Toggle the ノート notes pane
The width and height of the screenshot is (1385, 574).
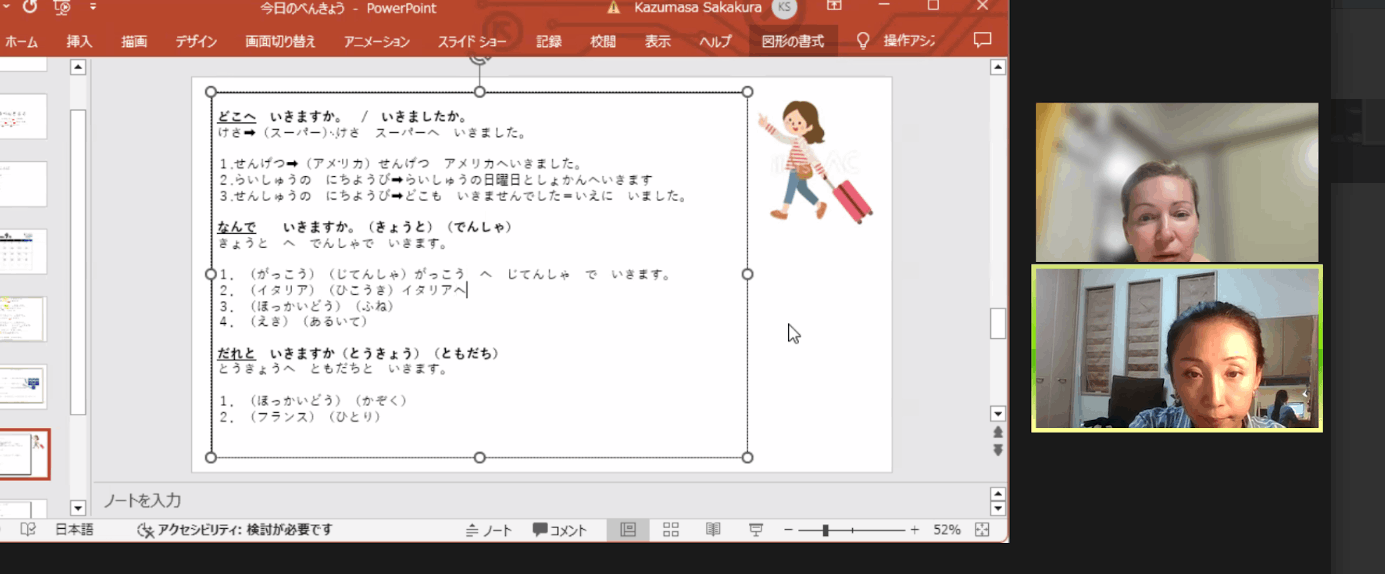point(488,530)
